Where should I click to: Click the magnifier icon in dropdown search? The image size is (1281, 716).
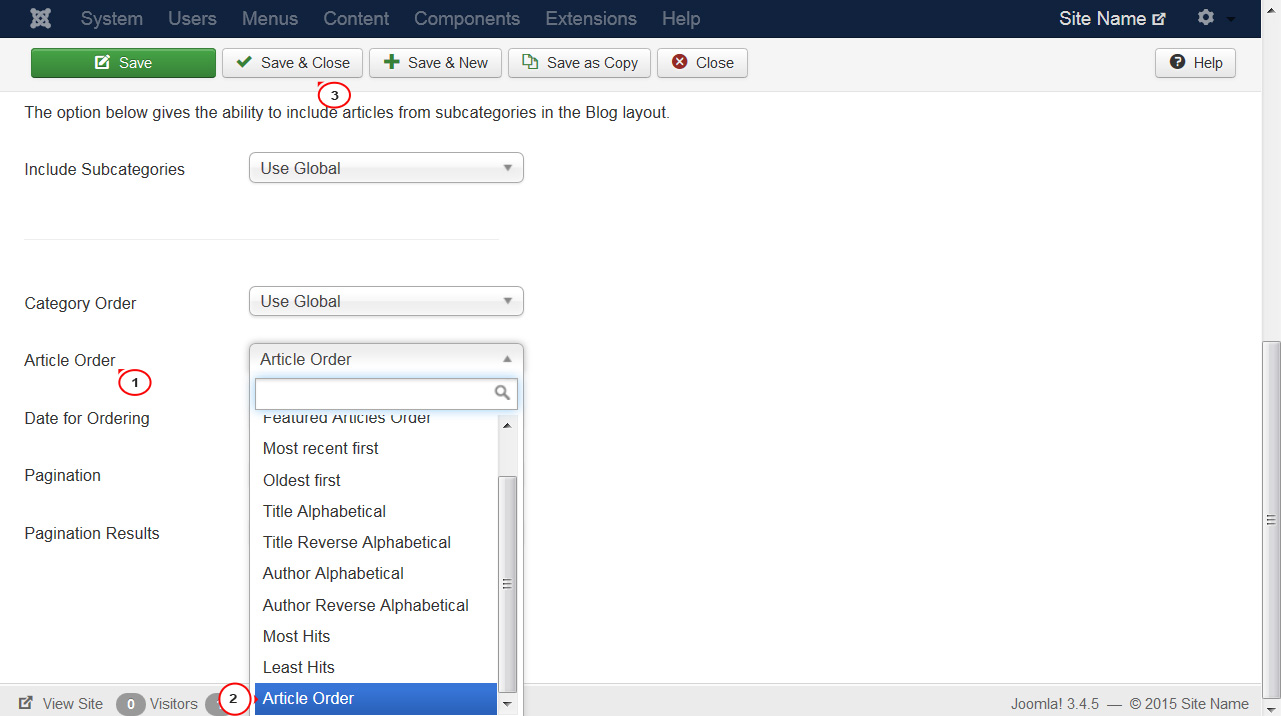[x=503, y=393]
